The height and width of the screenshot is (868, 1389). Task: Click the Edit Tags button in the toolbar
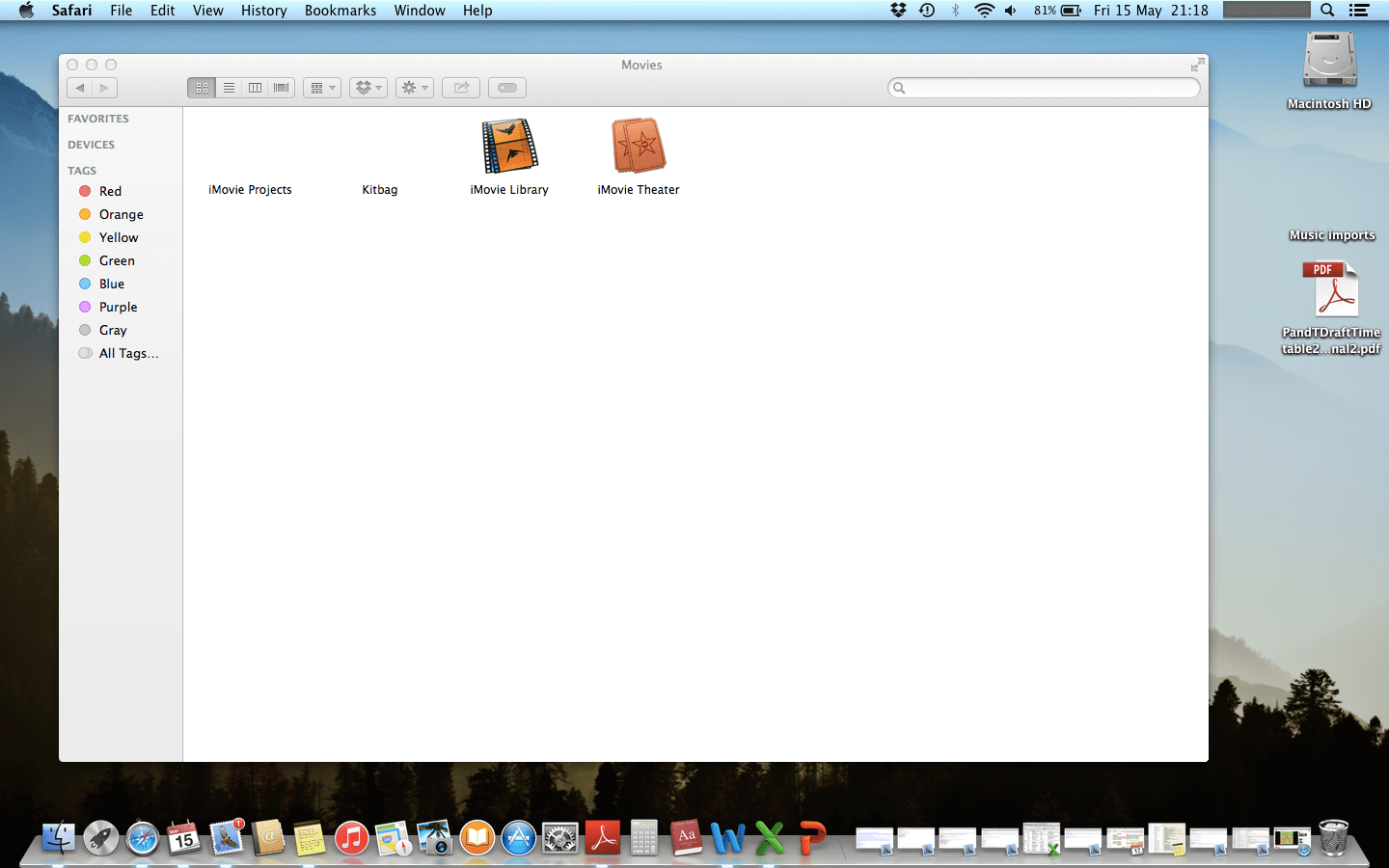507,87
